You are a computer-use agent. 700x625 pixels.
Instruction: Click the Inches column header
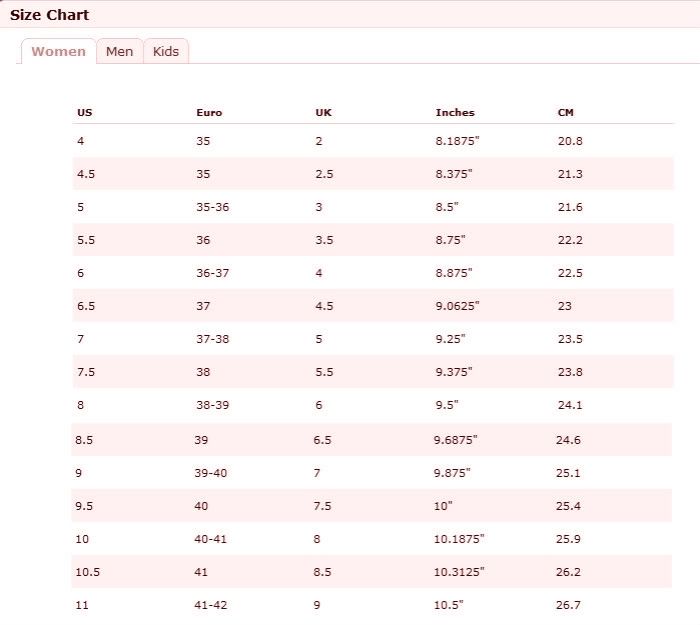455,112
